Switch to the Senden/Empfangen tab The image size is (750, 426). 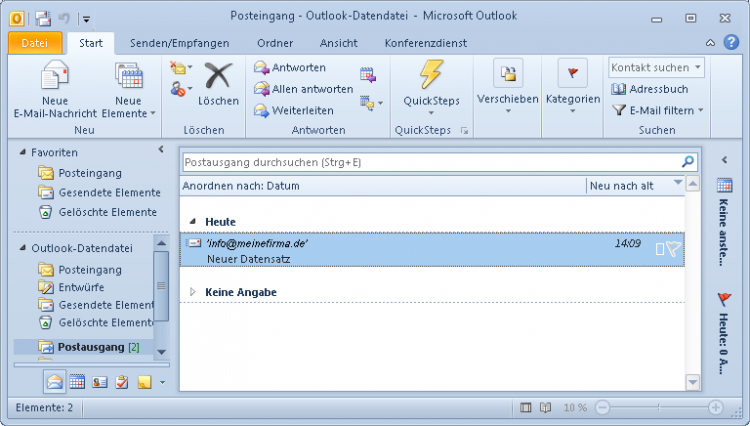pyautogui.click(x=179, y=43)
